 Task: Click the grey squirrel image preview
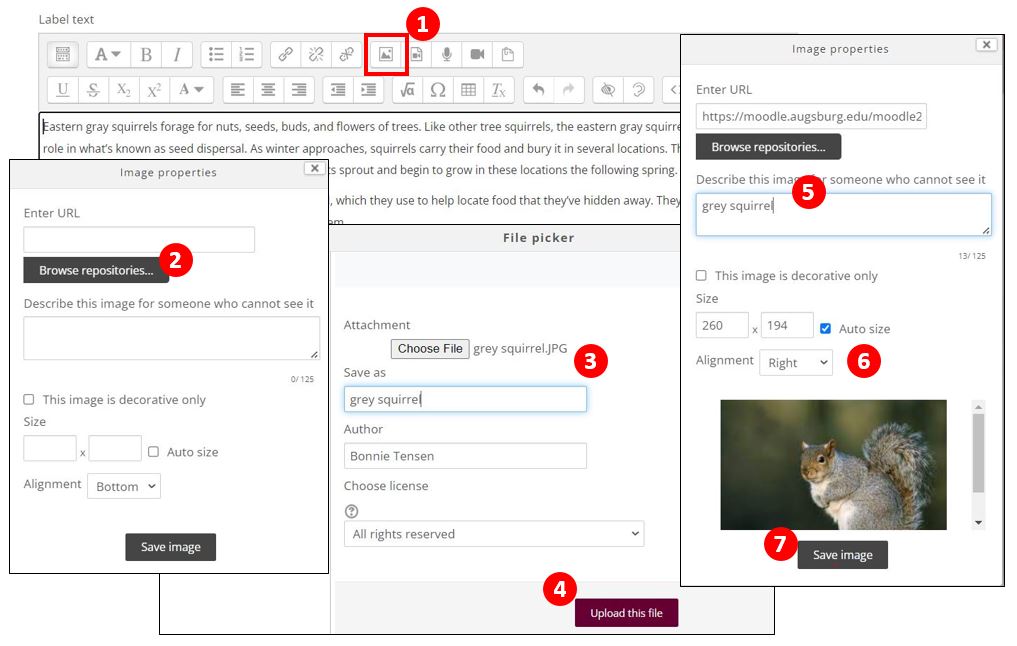[833, 465]
